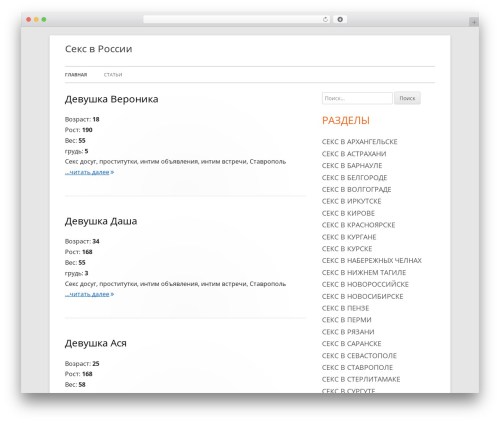Open category Секс в Барнауле
This screenshot has height=423, width=500.
(352, 166)
